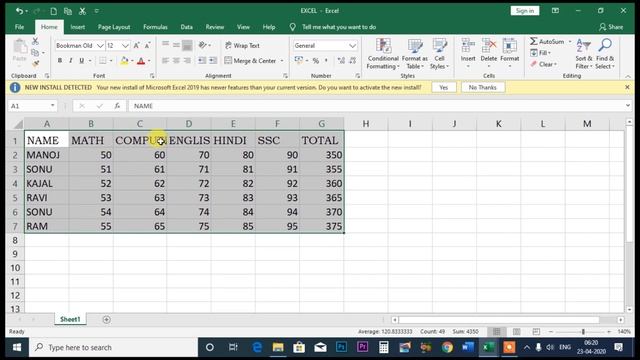
Task: Switch to the Data tab
Action: 187,27
